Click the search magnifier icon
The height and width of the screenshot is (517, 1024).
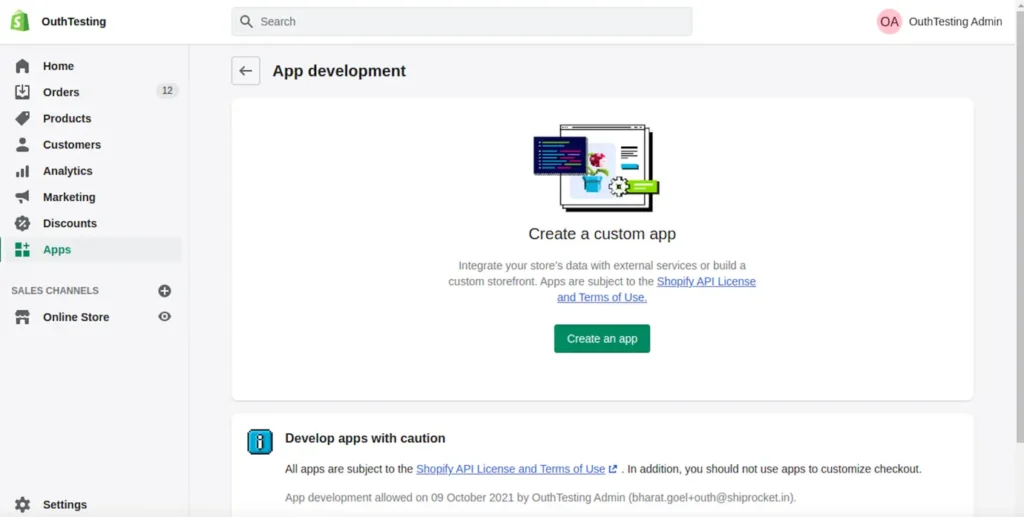[x=246, y=22]
